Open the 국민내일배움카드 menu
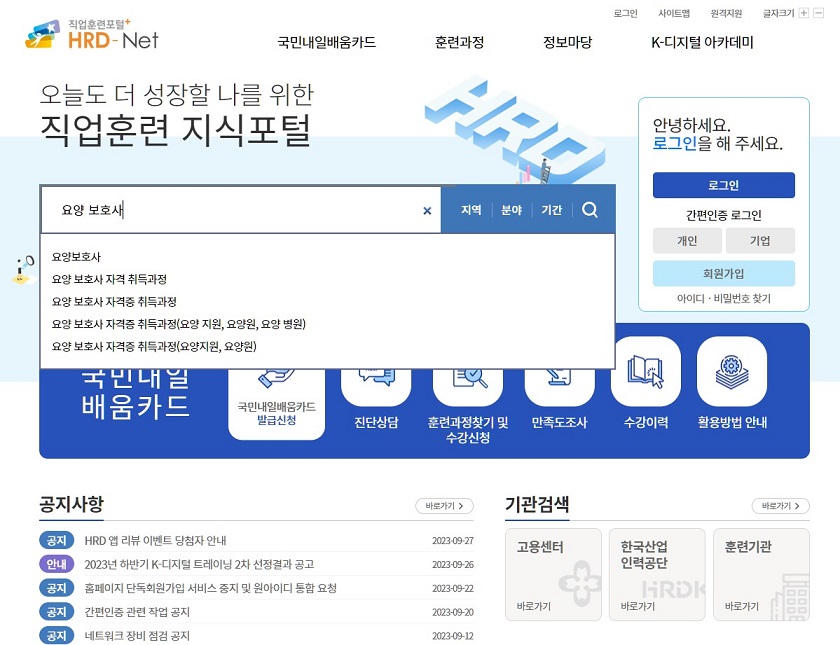The width and height of the screenshot is (840, 645). click(x=326, y=42)
